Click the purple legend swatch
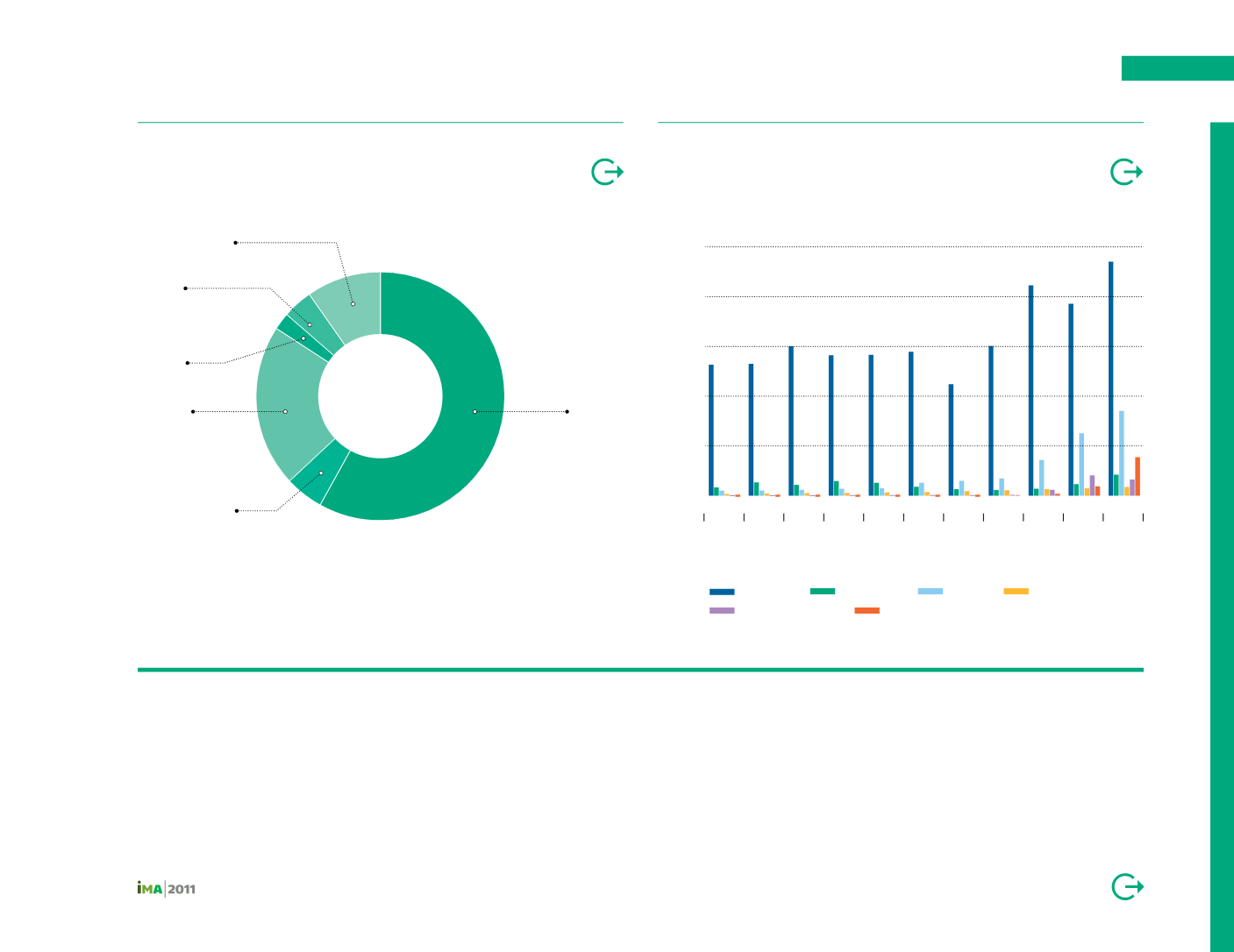 pyautogui.click(x=722, y=610)
